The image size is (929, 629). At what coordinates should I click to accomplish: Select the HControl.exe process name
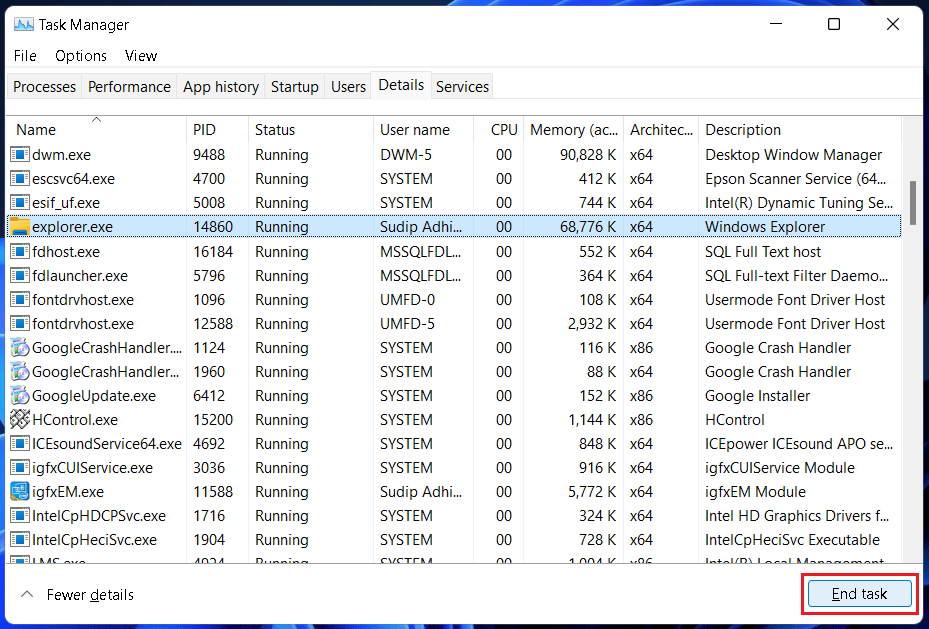[x=75, y=420]
